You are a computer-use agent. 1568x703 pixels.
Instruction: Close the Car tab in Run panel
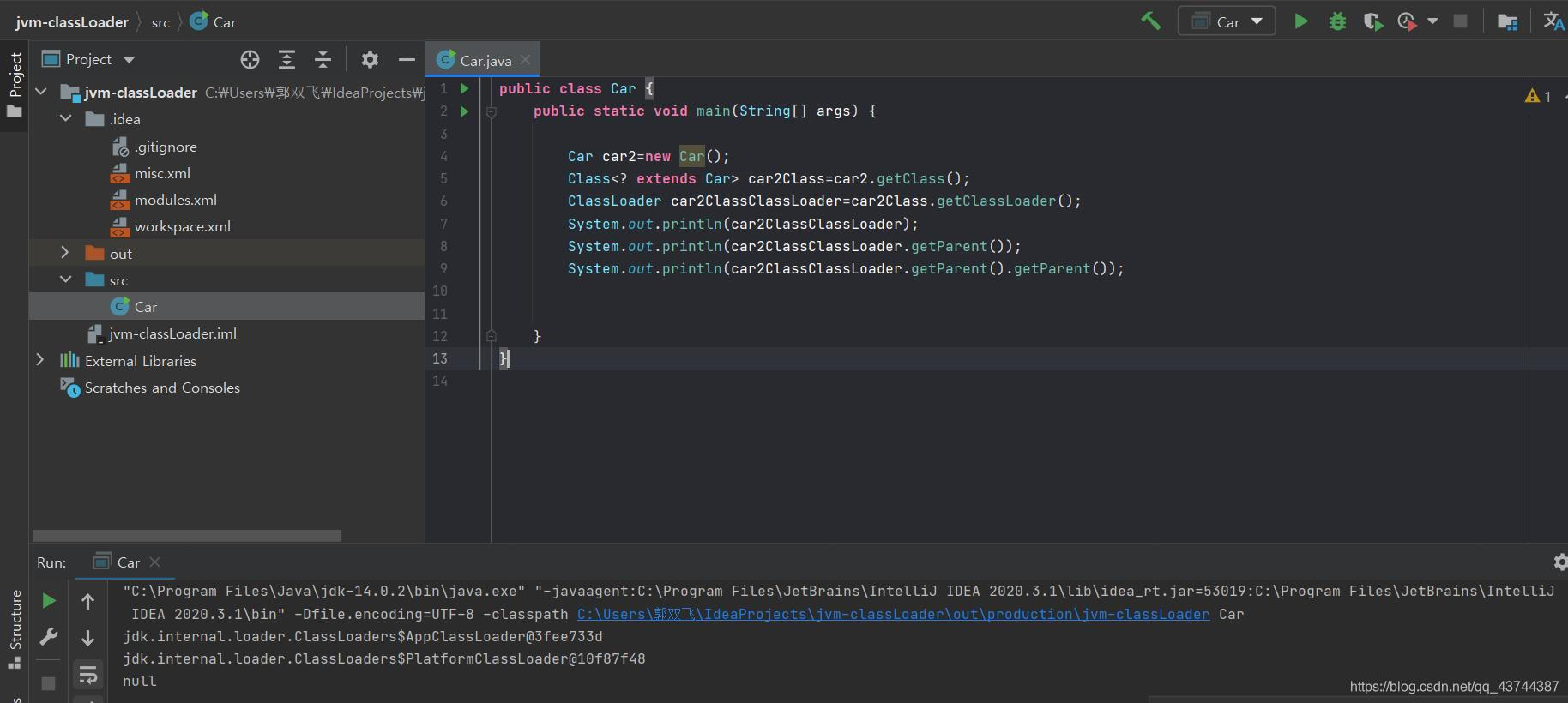154,562
